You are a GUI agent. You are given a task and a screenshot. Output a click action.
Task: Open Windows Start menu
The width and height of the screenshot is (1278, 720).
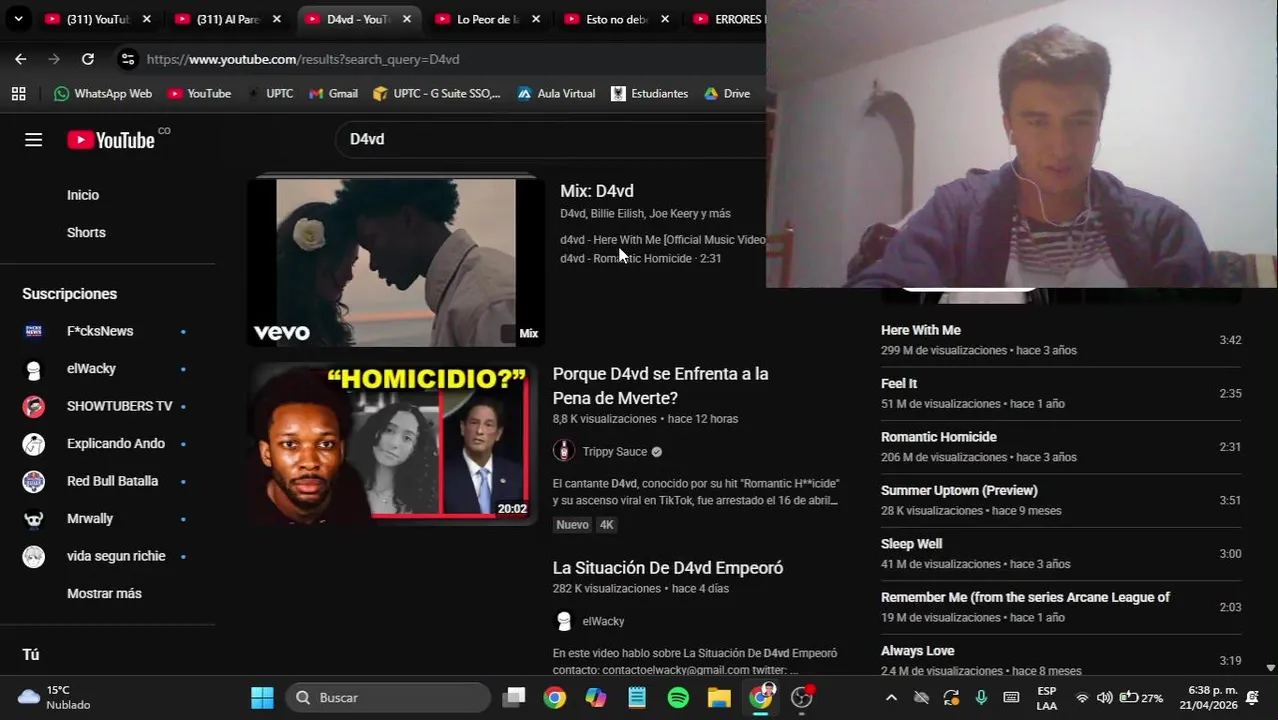pyautogui.click(x=262, y=698)
